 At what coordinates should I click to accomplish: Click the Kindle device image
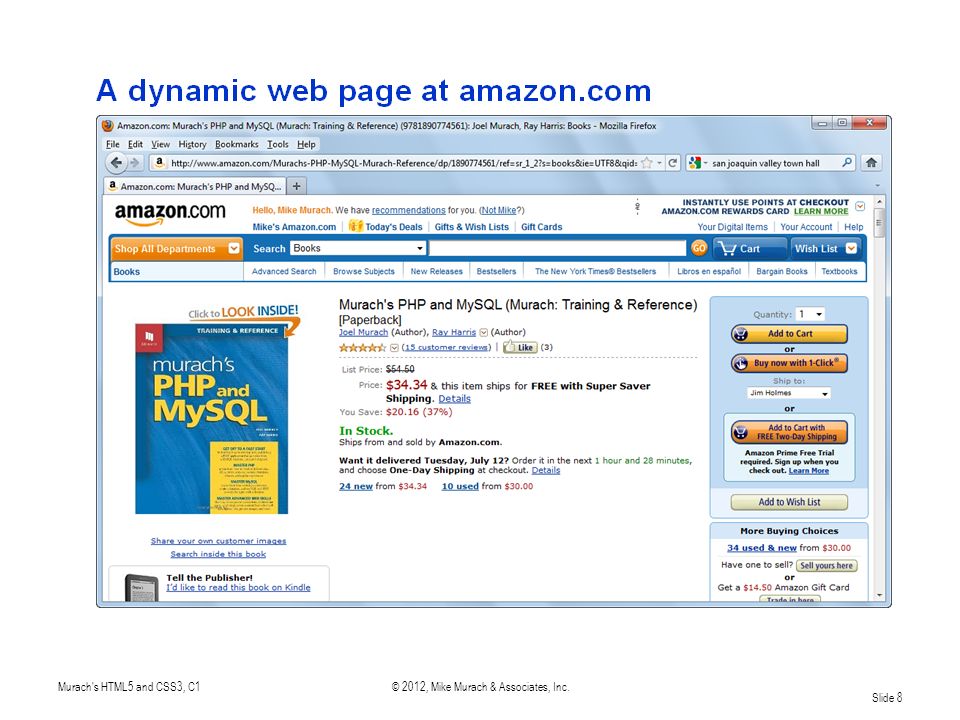click(x=142, y=588)
